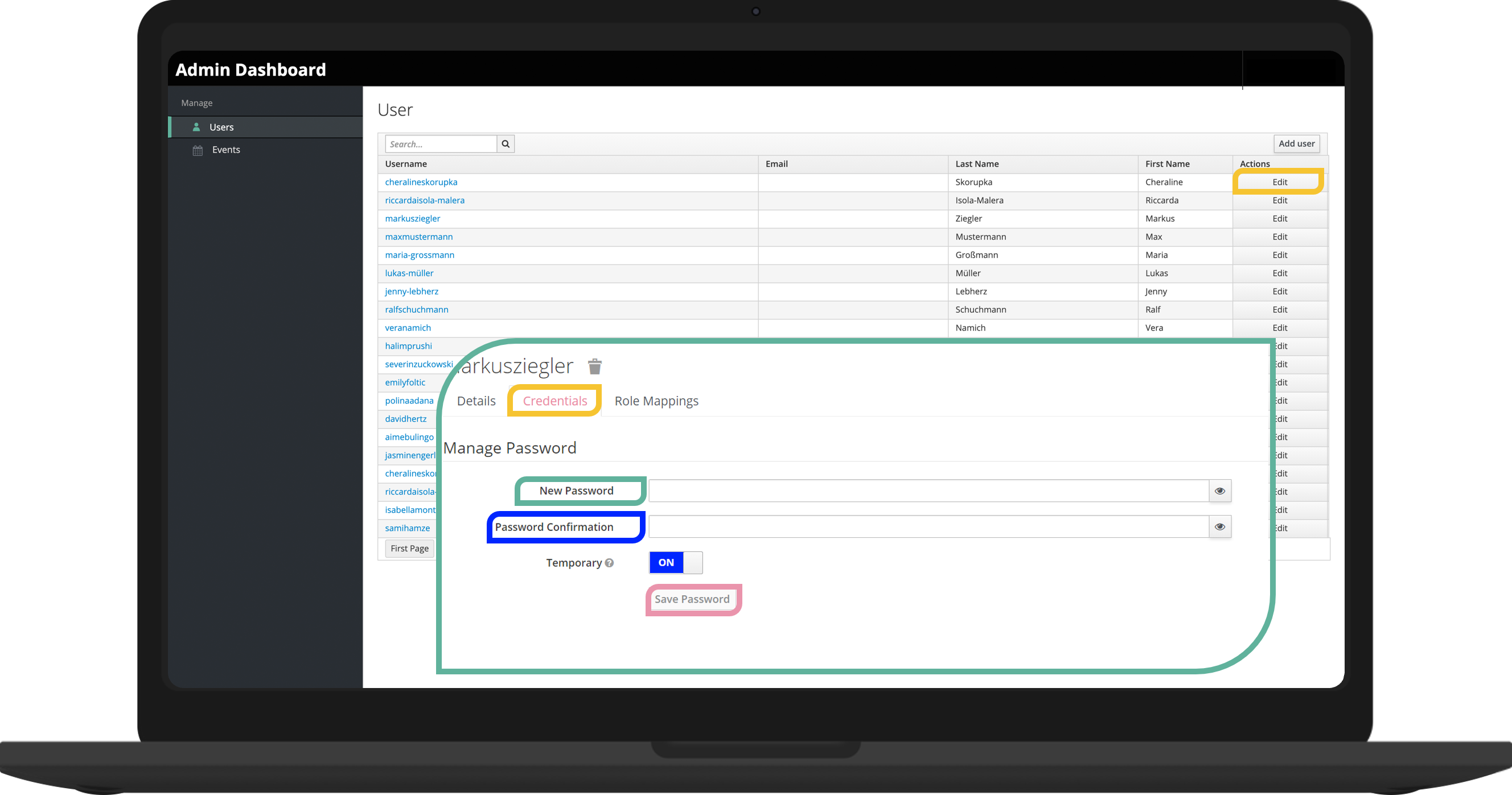Open lukas-müller user link
This screenshot has width=1512, height=795.
pos(409,273)
